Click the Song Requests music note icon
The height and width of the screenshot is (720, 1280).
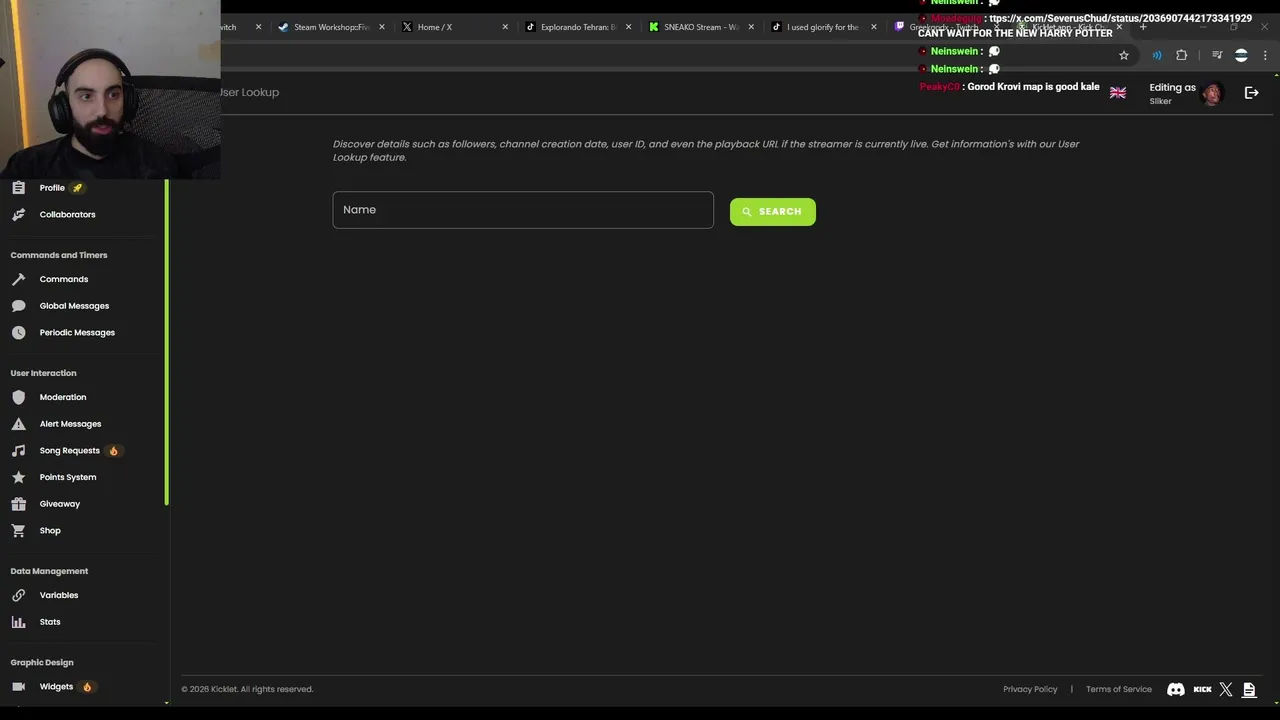pyautogui.click(x=18, y=450)
